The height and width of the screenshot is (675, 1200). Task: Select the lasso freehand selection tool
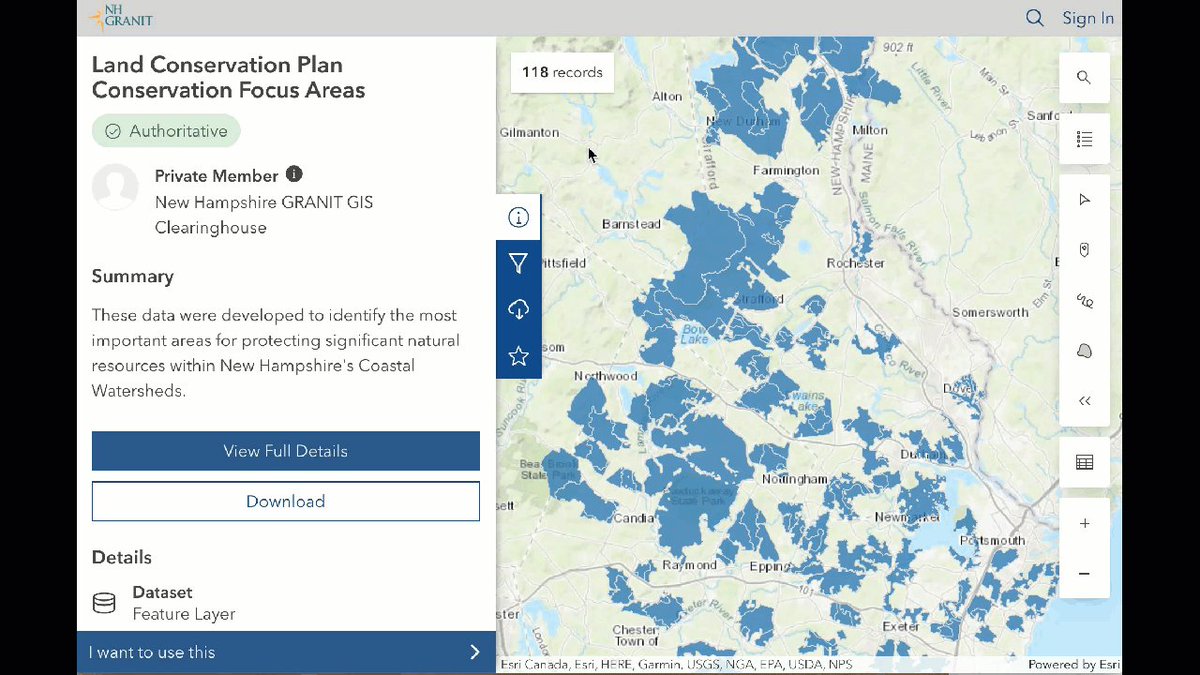pos(1084,300)
